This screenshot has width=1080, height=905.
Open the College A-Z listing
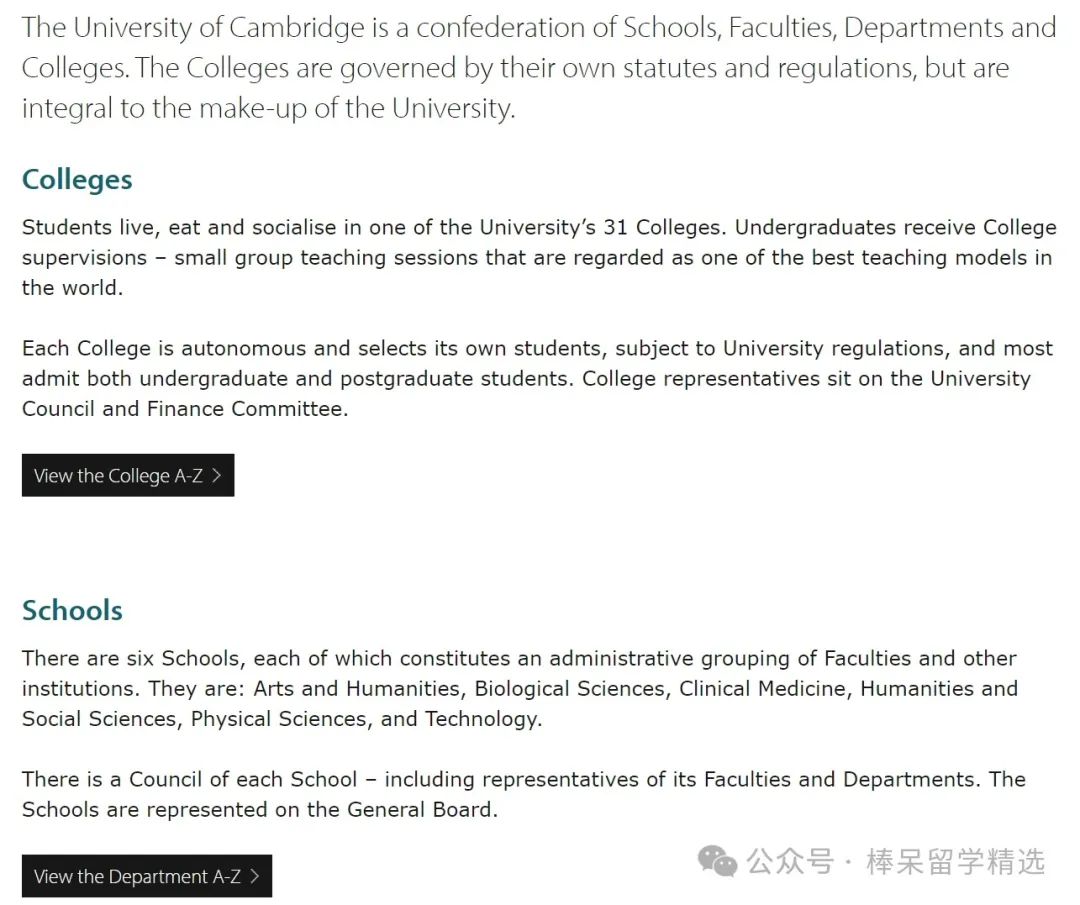coord(110,475)
